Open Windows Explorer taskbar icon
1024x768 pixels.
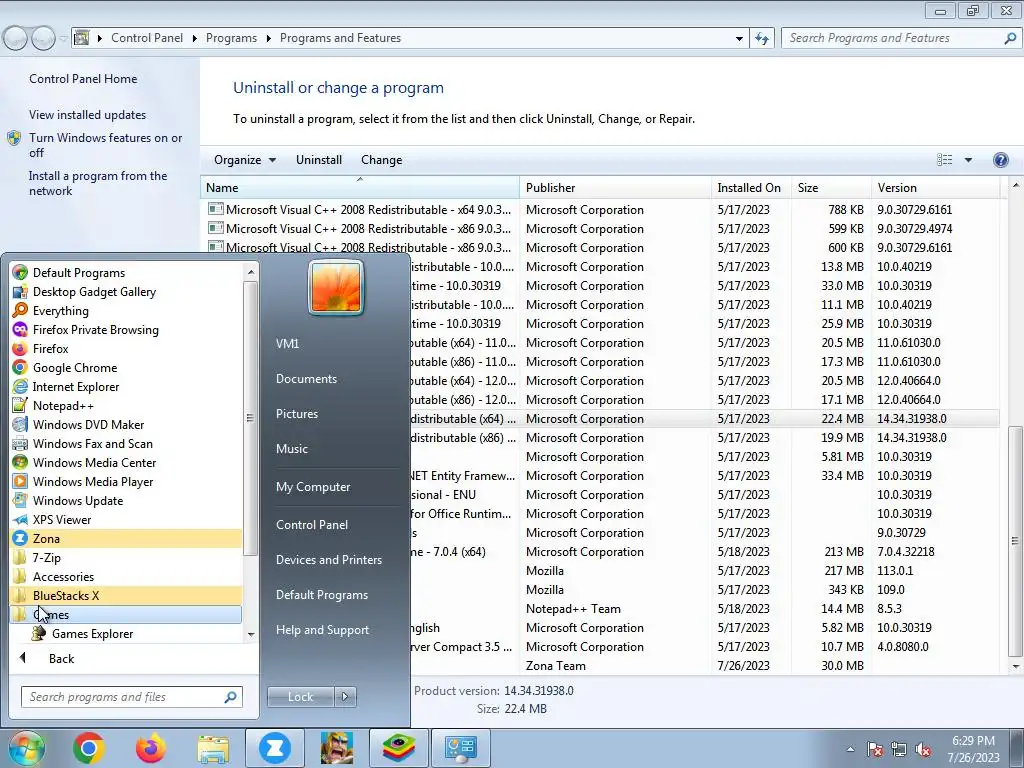pos(213,748)
